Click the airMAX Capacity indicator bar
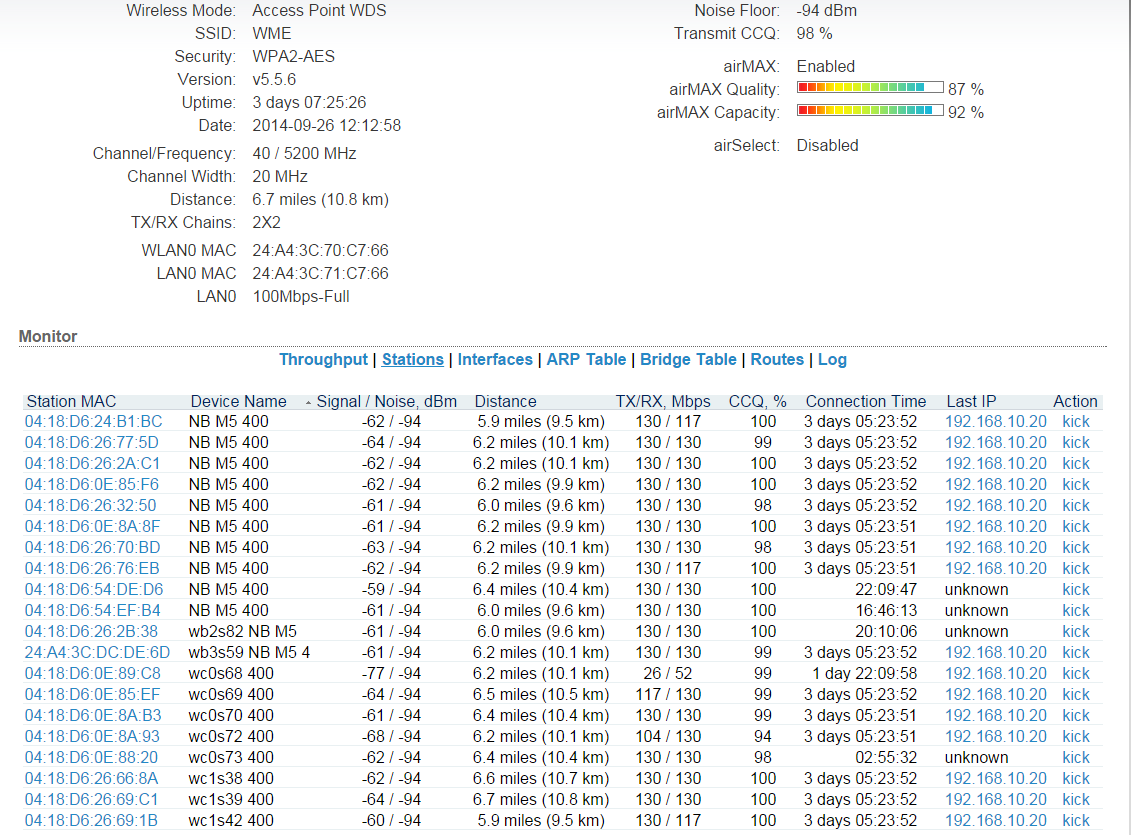The width and height of the screenshot is (1131, 835). pos(870,111)
